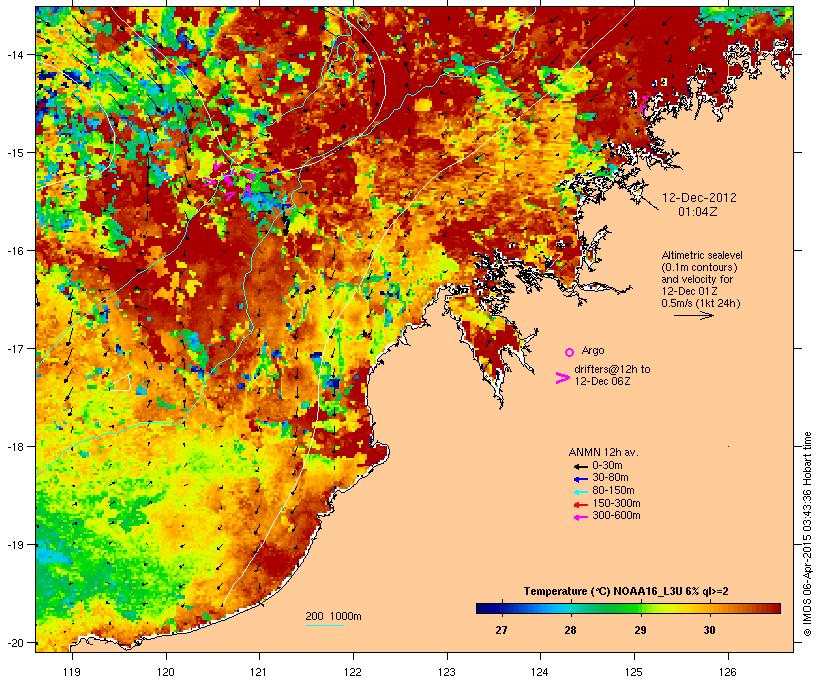Click the magenta 300-600m legend arrow
820x680 pixels.
click(581, 517)
